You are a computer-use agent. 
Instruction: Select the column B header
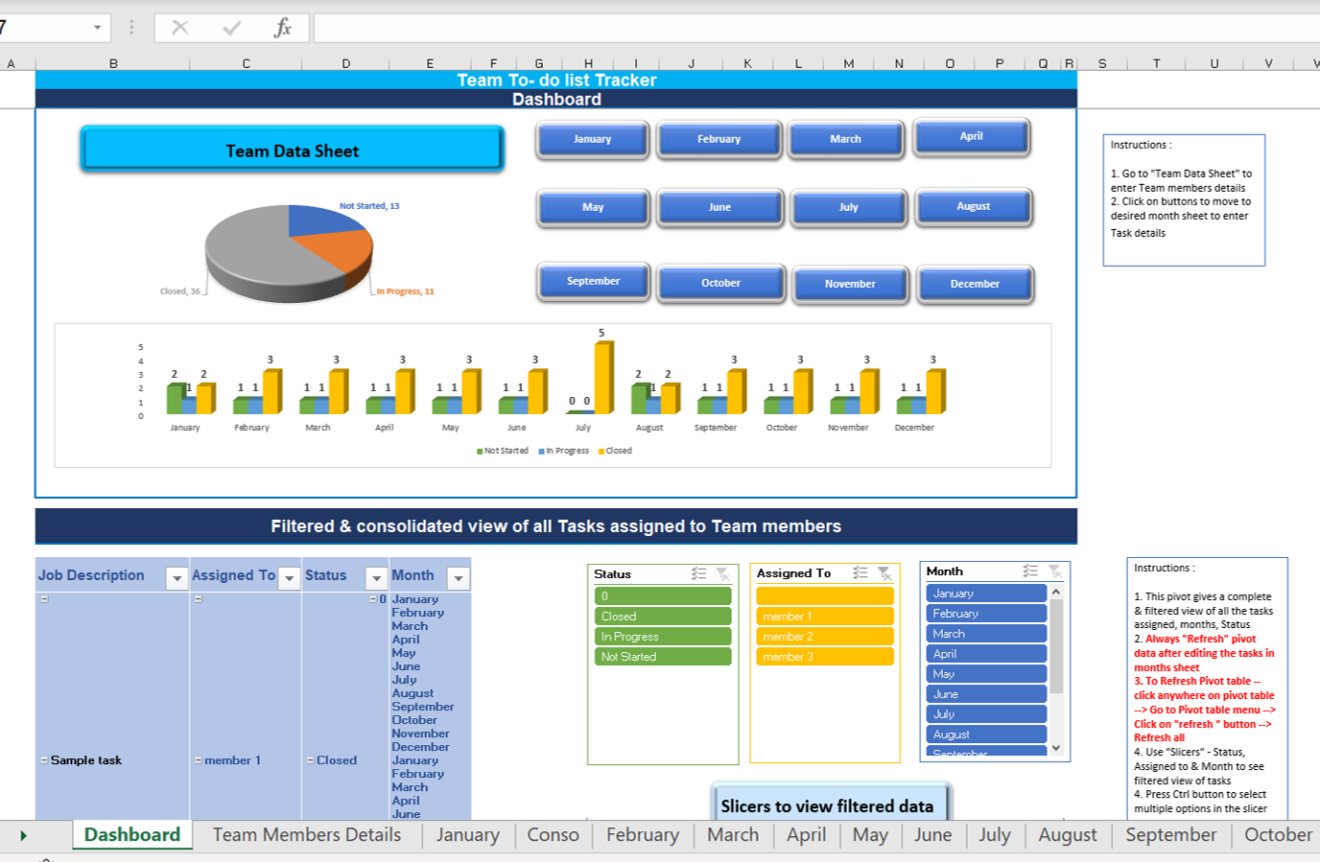click(x=113, y=63)
